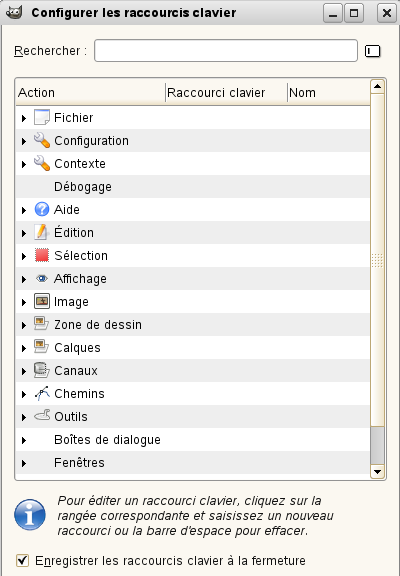Select the Fenêtres row label
Viewport: 400px width, 576px height.
(79, 462)
